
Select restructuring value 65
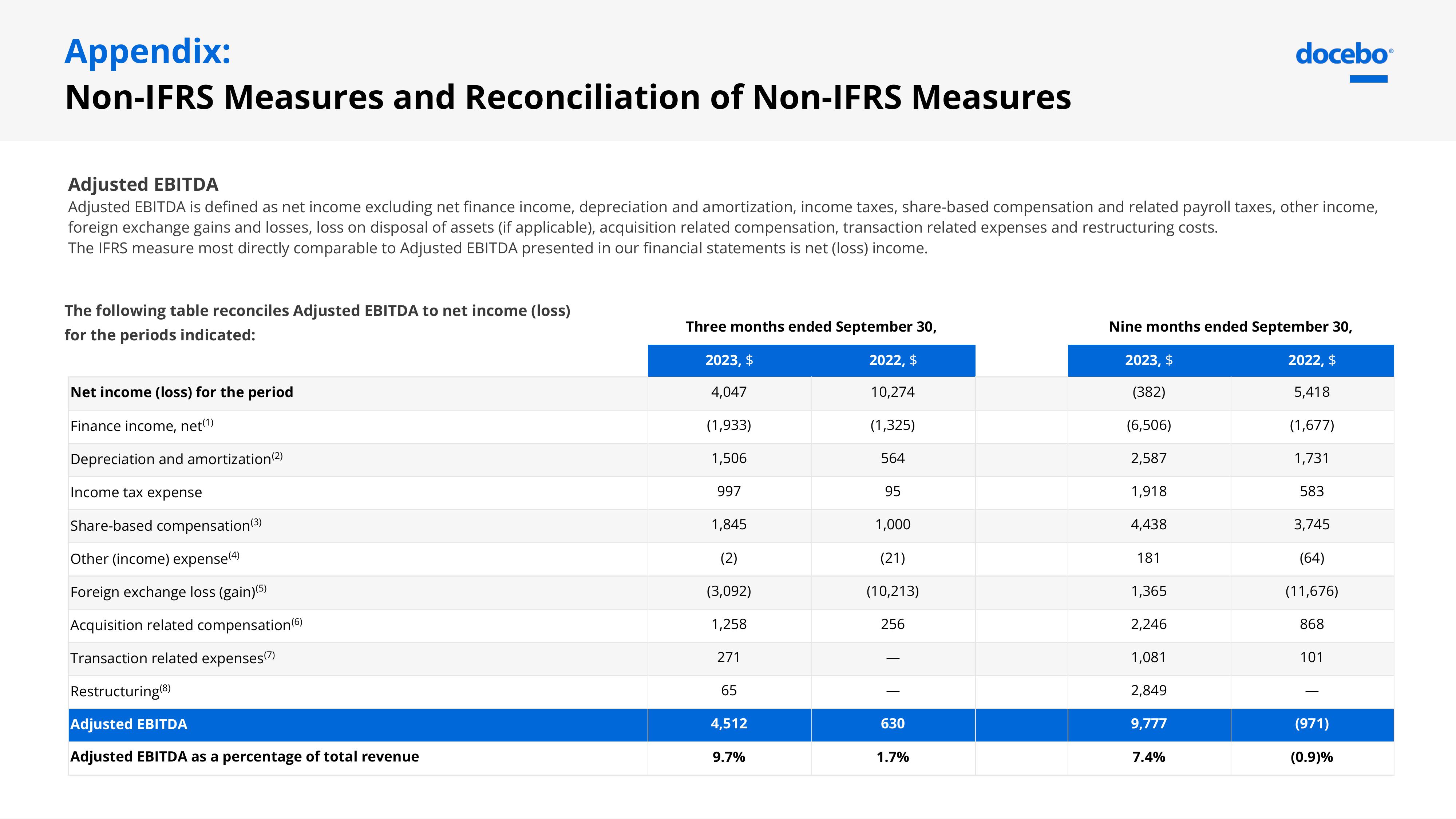pyautogui.click(x=729, y=690)
